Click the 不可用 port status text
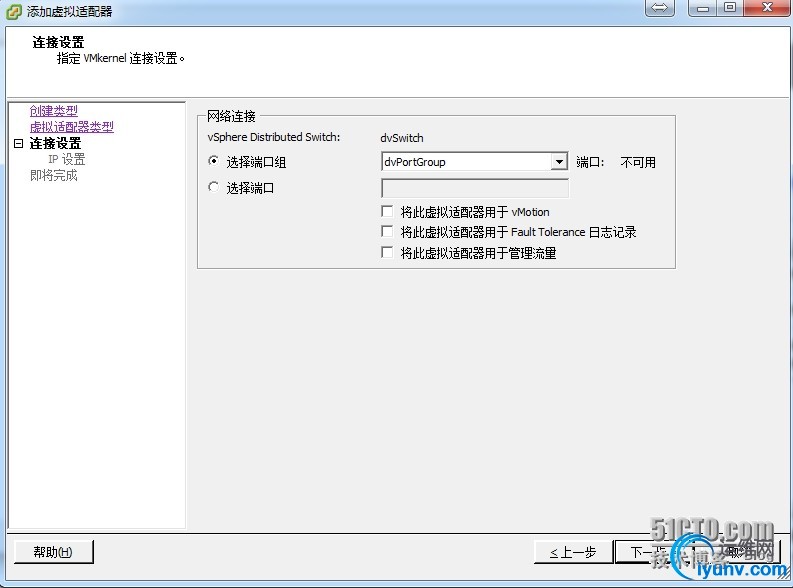The width and height of the screenshot is (793, 588). pyautogui.click(x=638, y=162)
